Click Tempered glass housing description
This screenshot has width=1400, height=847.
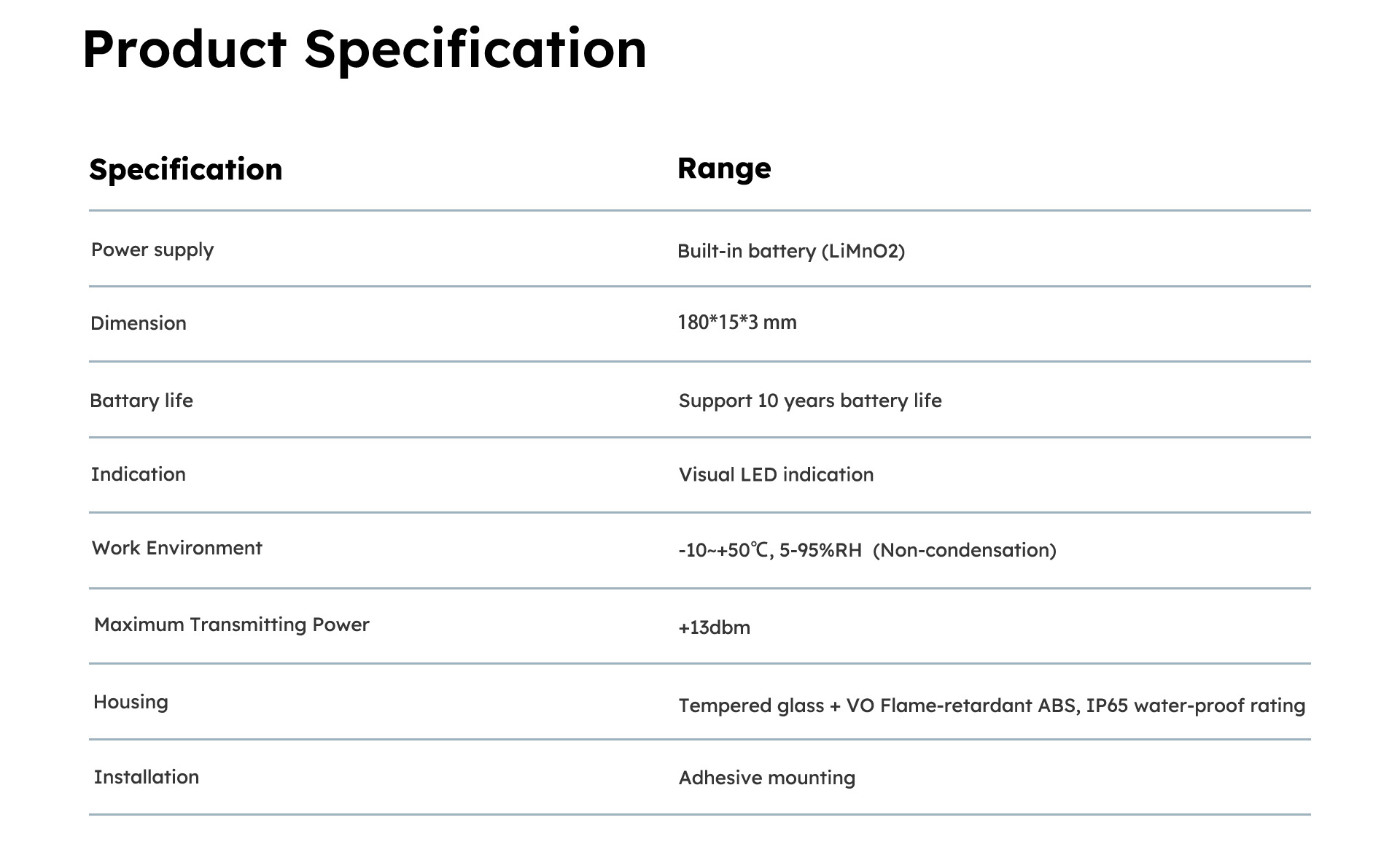[x=992, y=706]
